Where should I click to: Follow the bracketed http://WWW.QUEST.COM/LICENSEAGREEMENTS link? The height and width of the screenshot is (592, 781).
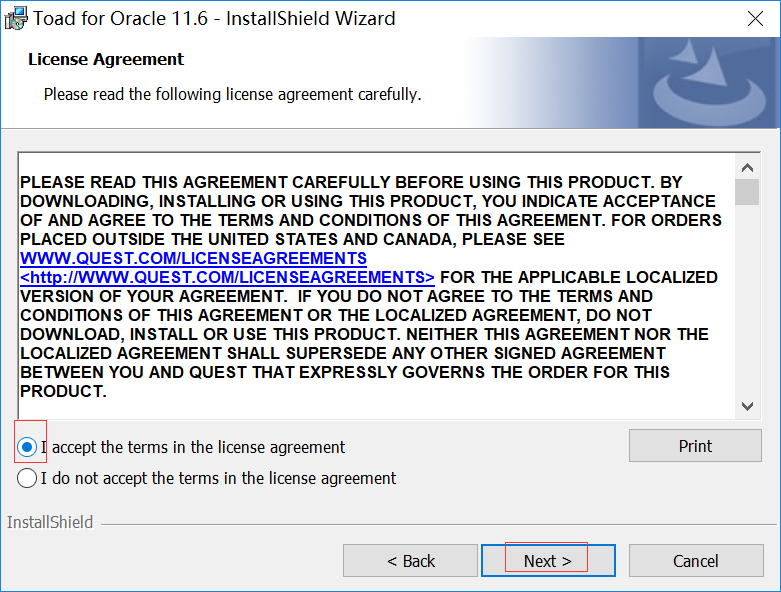coord(227,277)
